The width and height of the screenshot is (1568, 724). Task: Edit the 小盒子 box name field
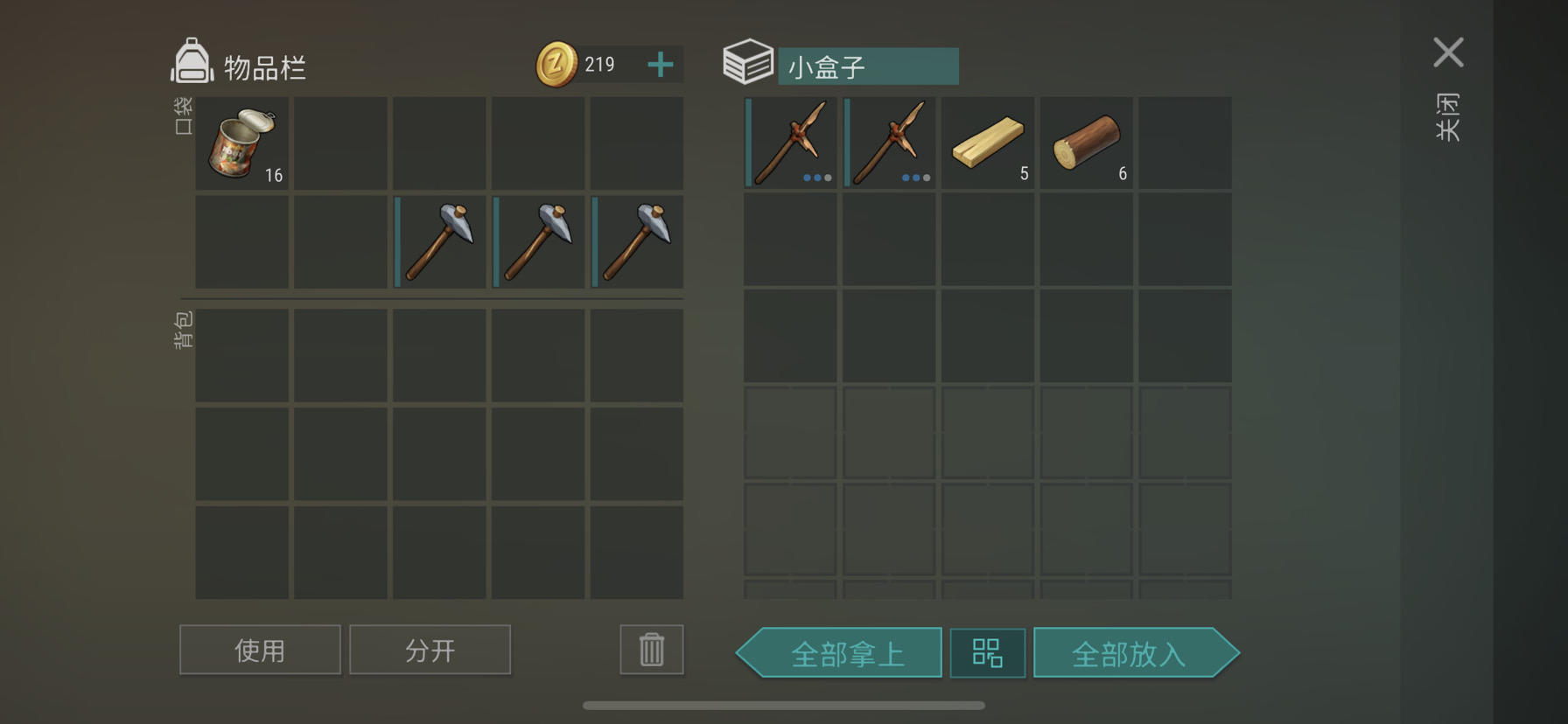click(869, 66)
